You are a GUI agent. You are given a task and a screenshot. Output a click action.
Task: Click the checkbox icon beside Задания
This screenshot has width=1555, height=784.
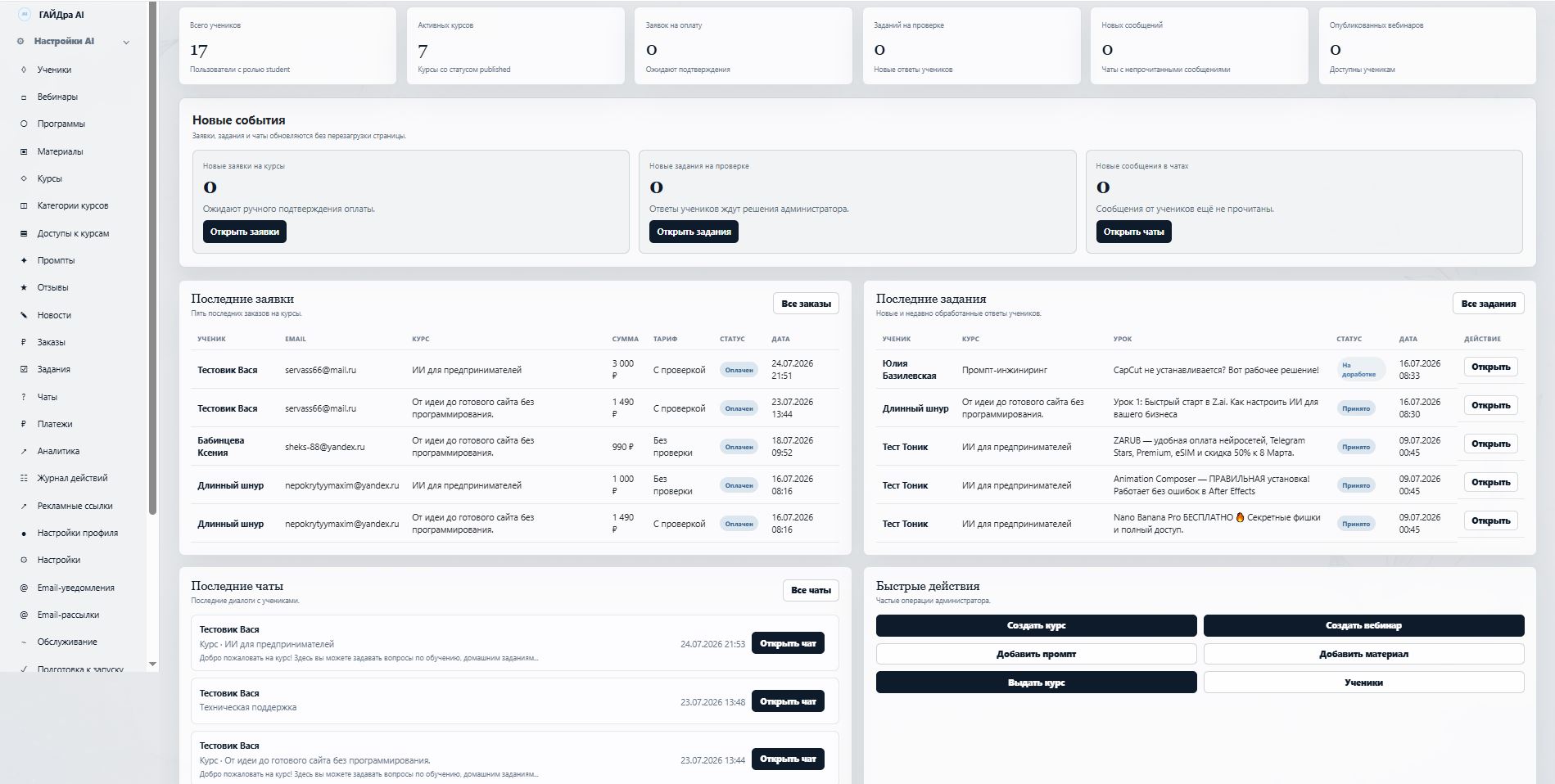click(24, 369)
